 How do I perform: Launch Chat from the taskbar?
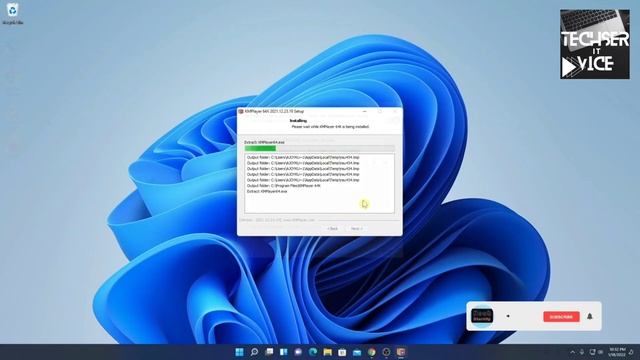click(x=298, y=352)
